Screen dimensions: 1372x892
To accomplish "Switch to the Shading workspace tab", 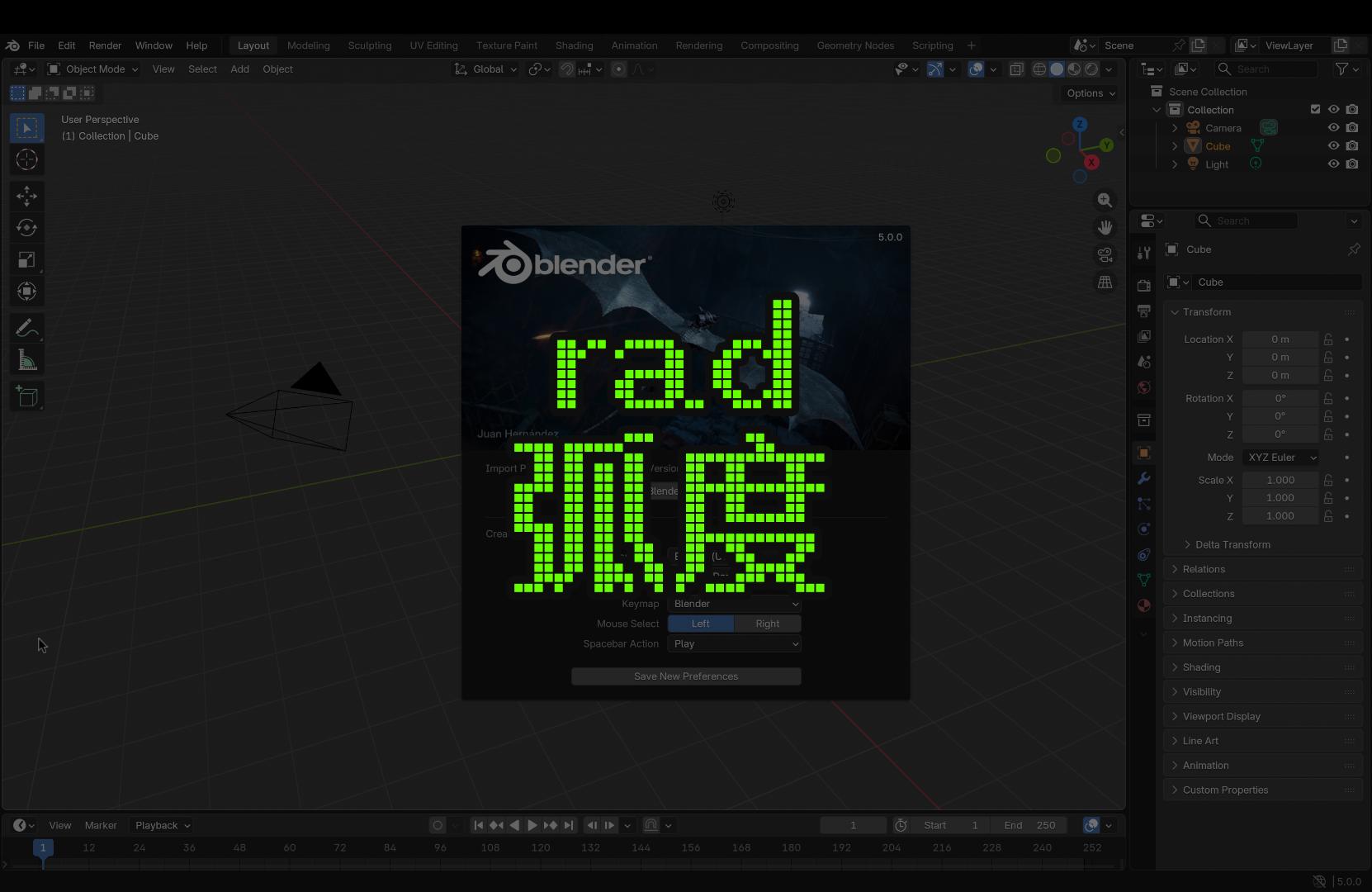I will coord(575,45).
